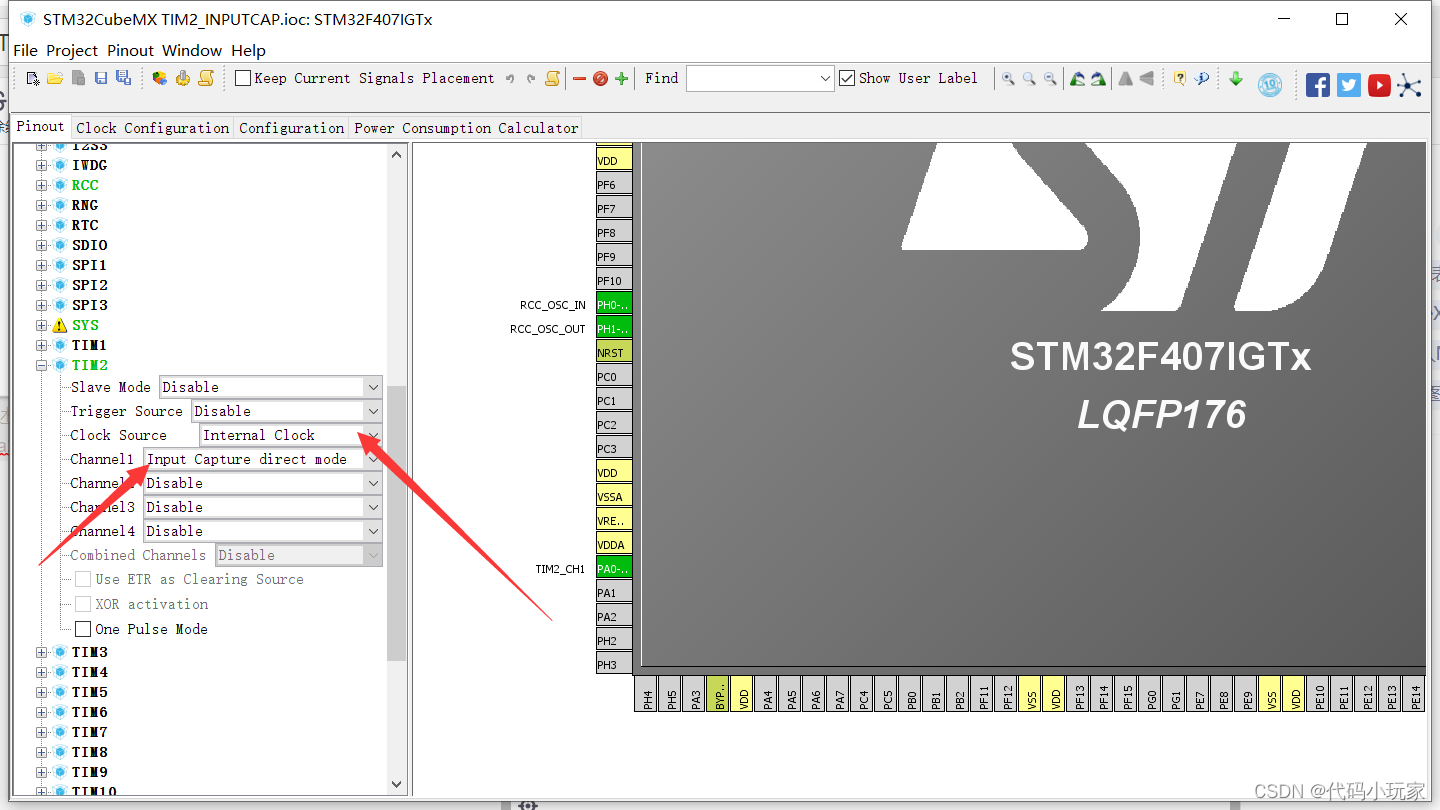Open the Help menu
The width and height of the screenshot is (1440, 810).
(x=249, y=50)
